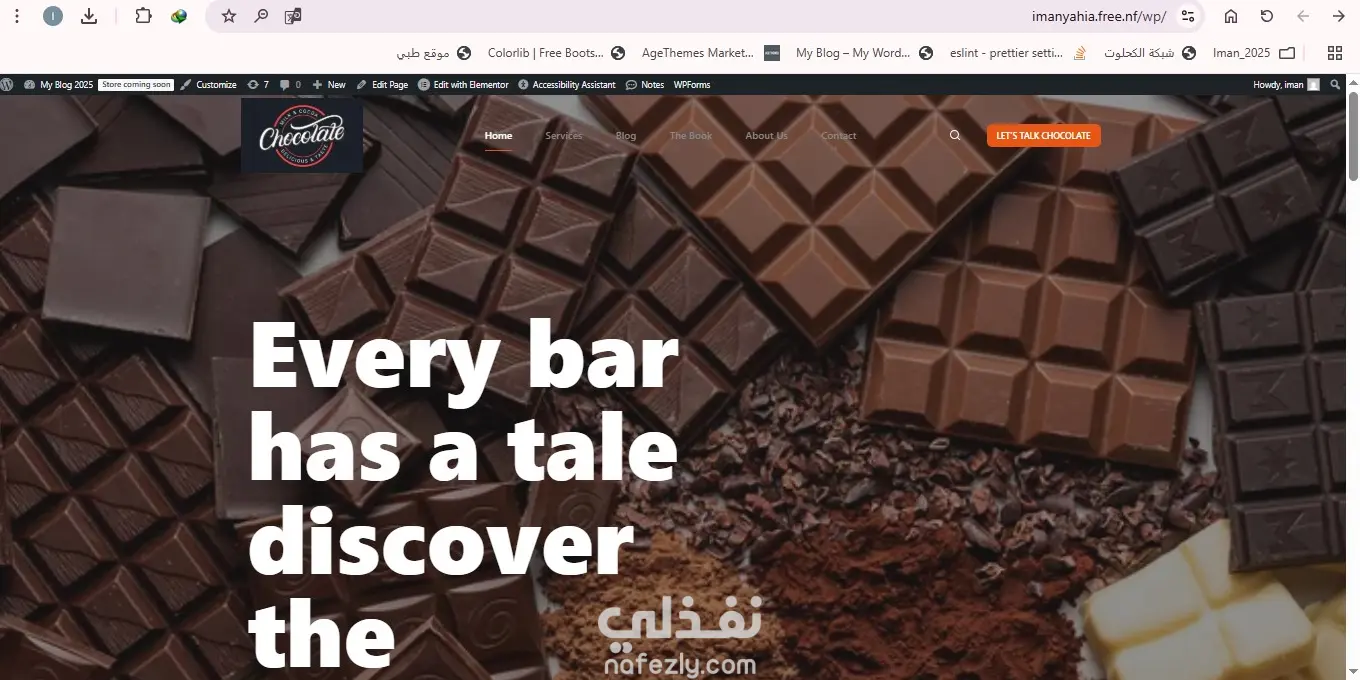Bookmark this page with the star icon
The image size is (1360, 680).
[x=229, y=16]
